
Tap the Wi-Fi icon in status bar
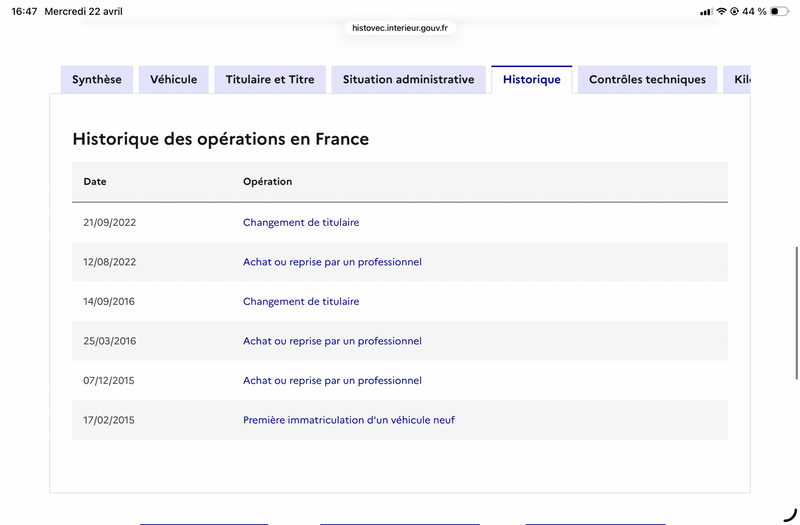[x=721, y=11]
